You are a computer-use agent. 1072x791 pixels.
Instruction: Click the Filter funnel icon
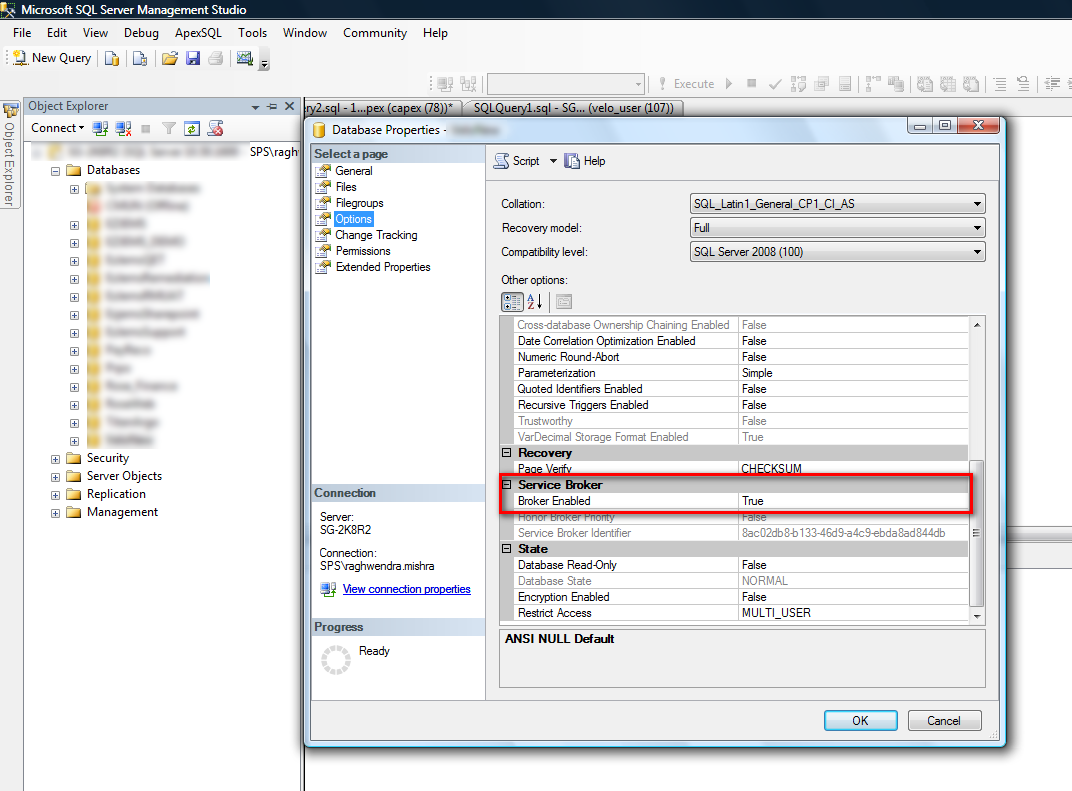(169, 128)
